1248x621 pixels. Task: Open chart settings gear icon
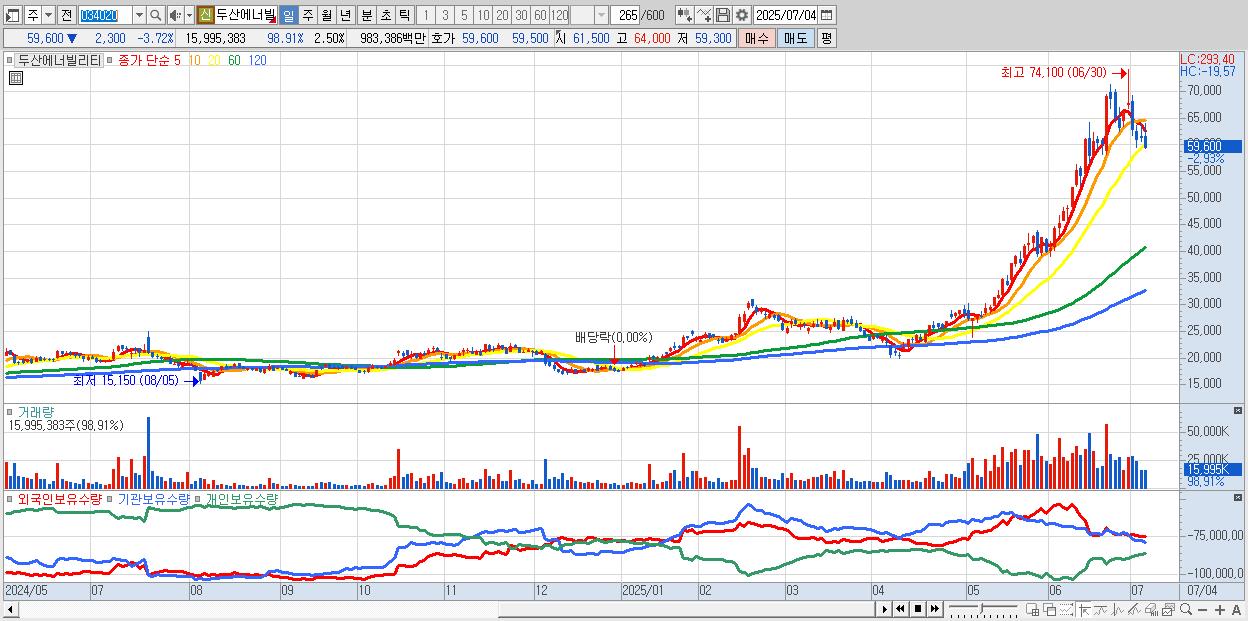click(742, 15)
